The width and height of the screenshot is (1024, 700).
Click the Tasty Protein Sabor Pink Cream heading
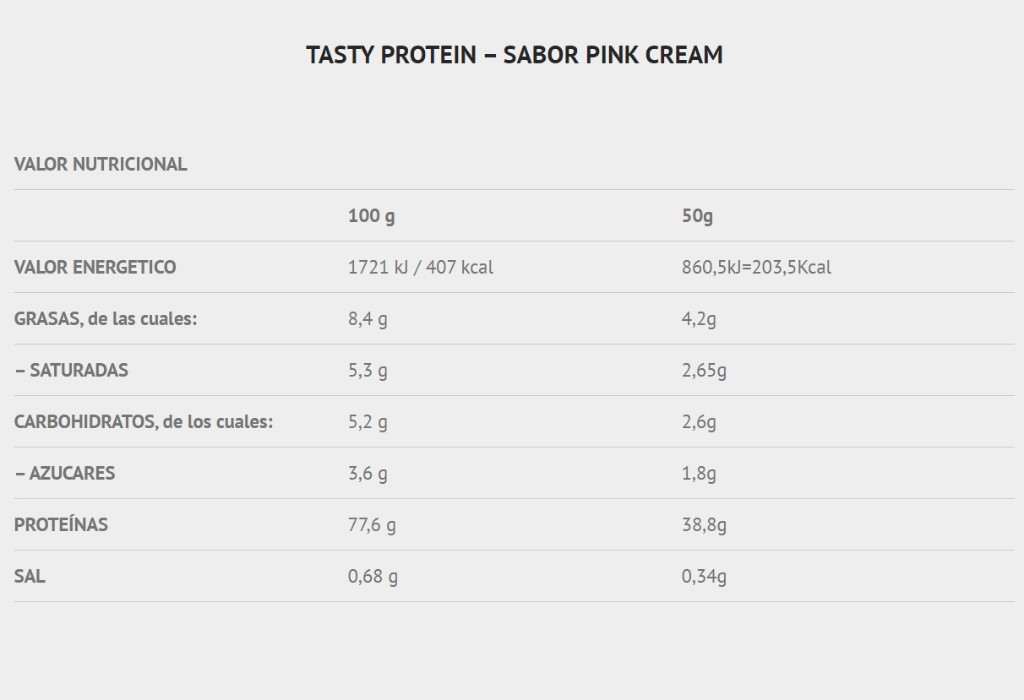pyautogui.click(x=515, y=55)
